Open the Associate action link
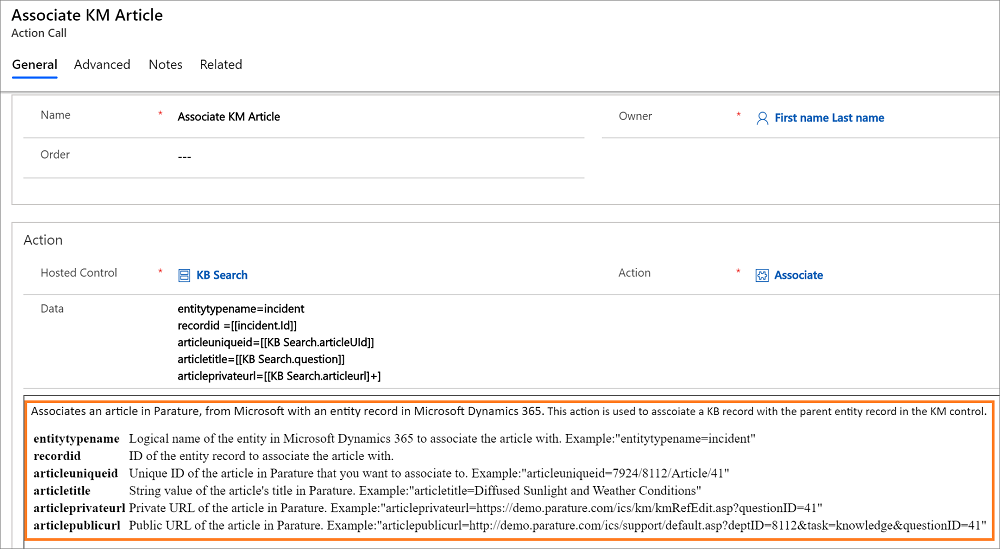This screenshot has height=549, width=1000. (x=798, y=275)
